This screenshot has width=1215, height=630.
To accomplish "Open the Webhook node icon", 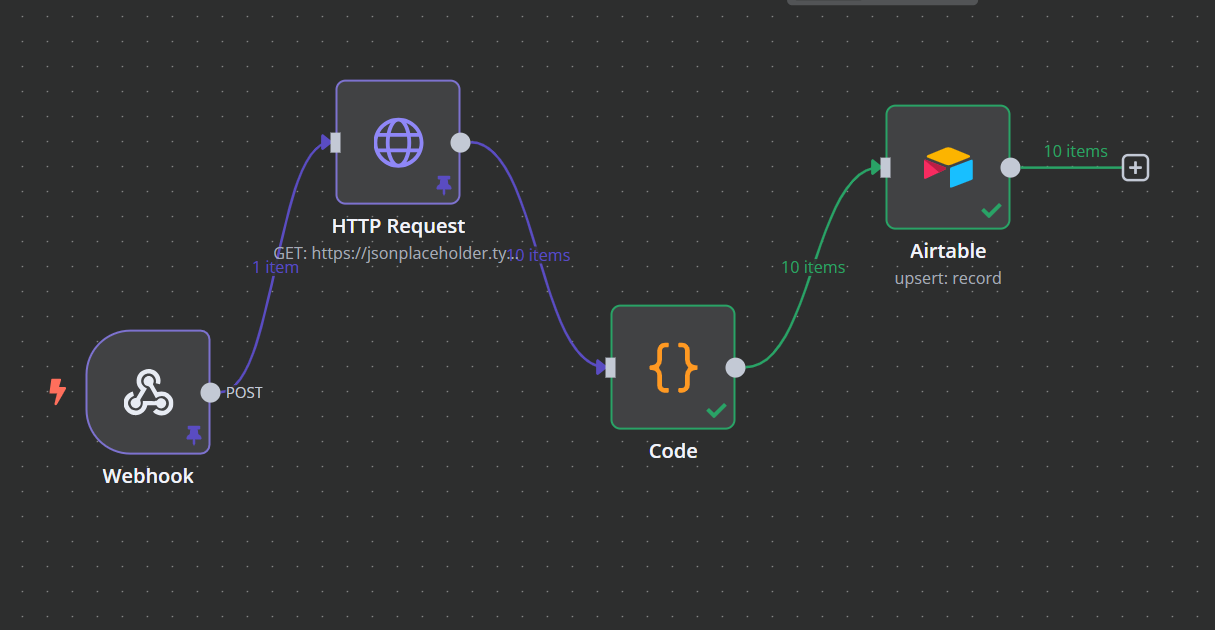I will coord(148,392).
